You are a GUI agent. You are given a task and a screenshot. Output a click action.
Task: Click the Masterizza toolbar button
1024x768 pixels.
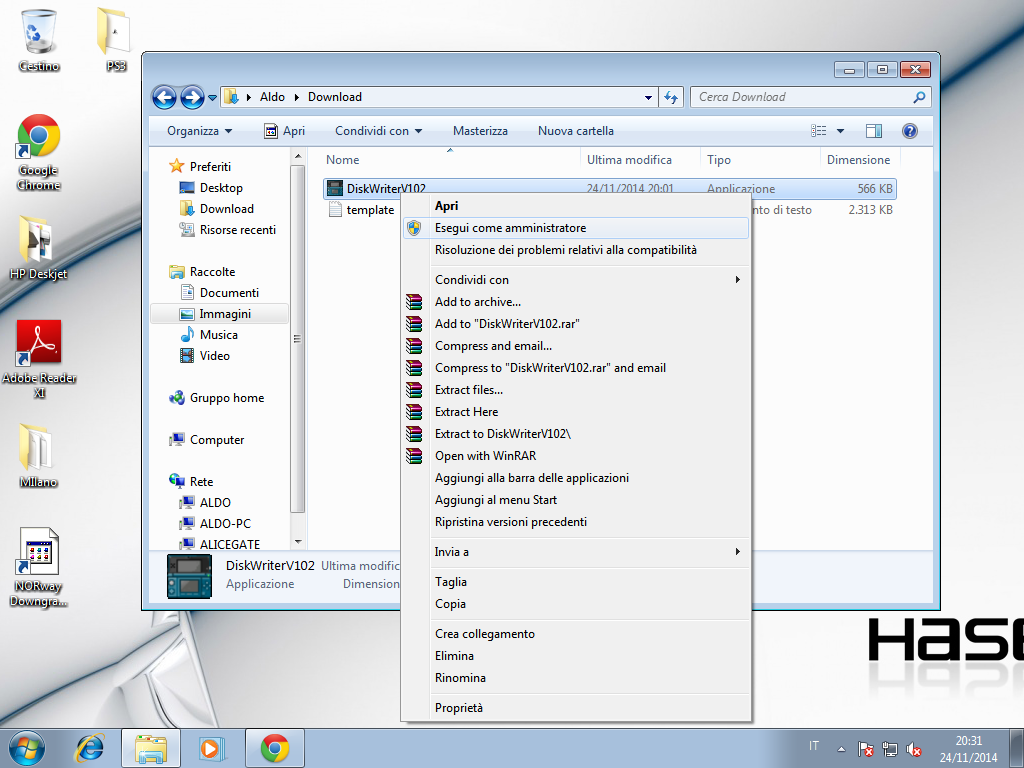pyautogui.click(x=480, y=131)
